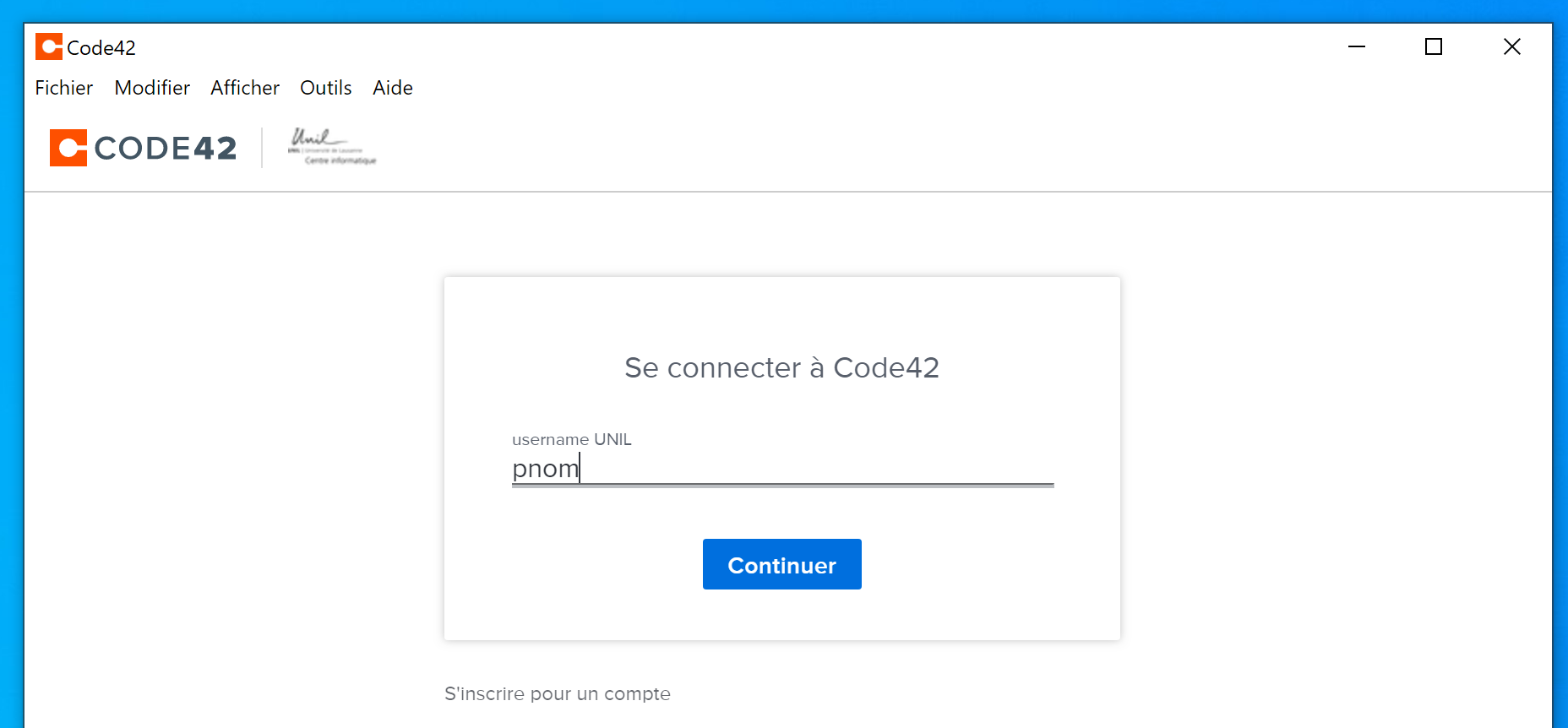
Task: Click the Code42 title bar app icon
Action: tap(48, 47)
